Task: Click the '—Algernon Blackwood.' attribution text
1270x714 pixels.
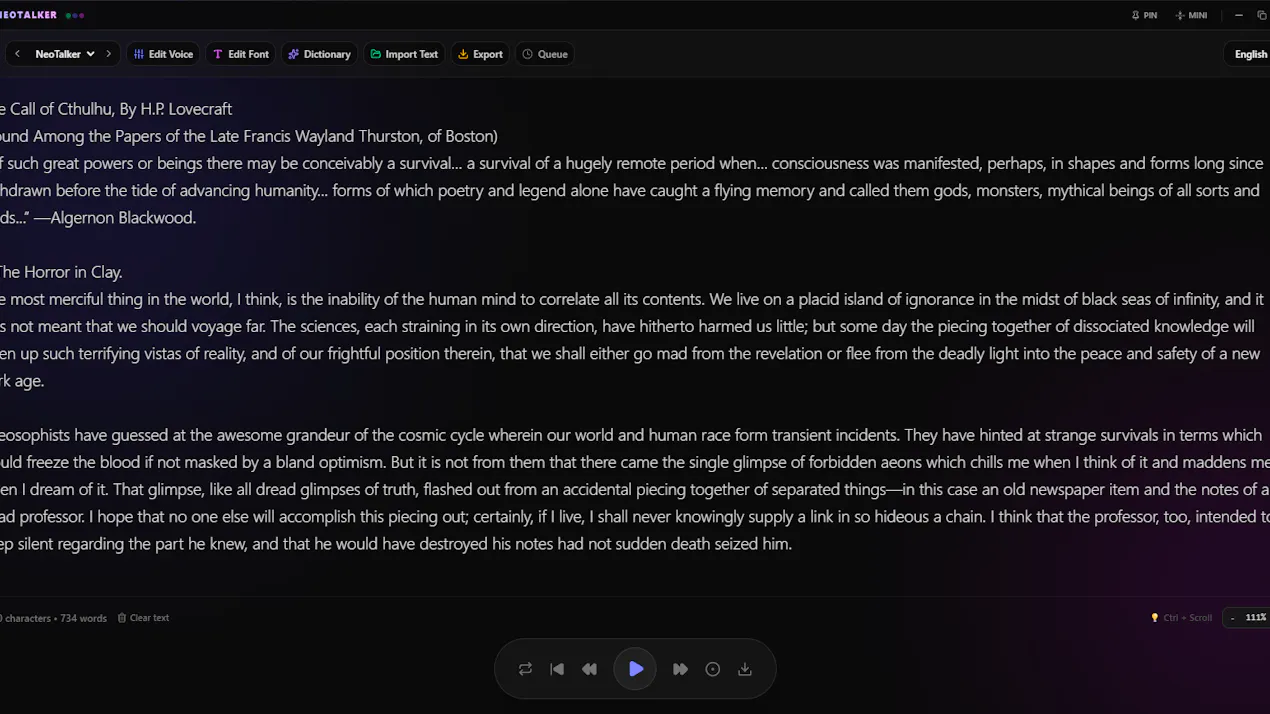Action: coord(115,218)
